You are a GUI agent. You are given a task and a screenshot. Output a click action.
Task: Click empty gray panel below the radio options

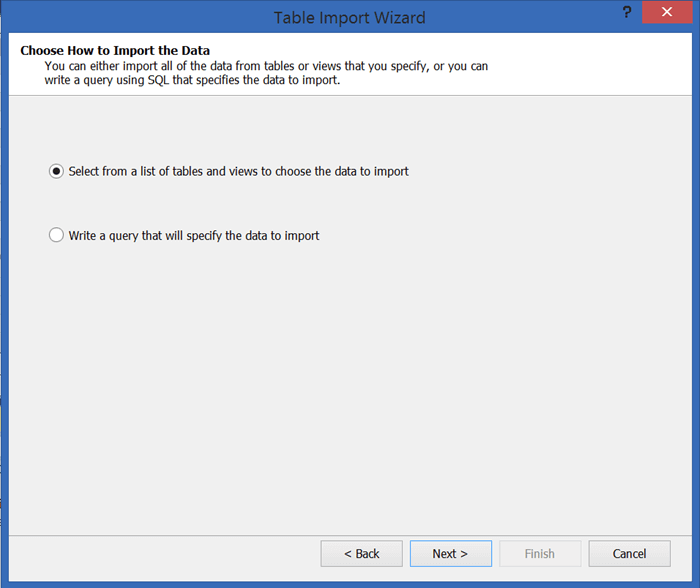350,400
